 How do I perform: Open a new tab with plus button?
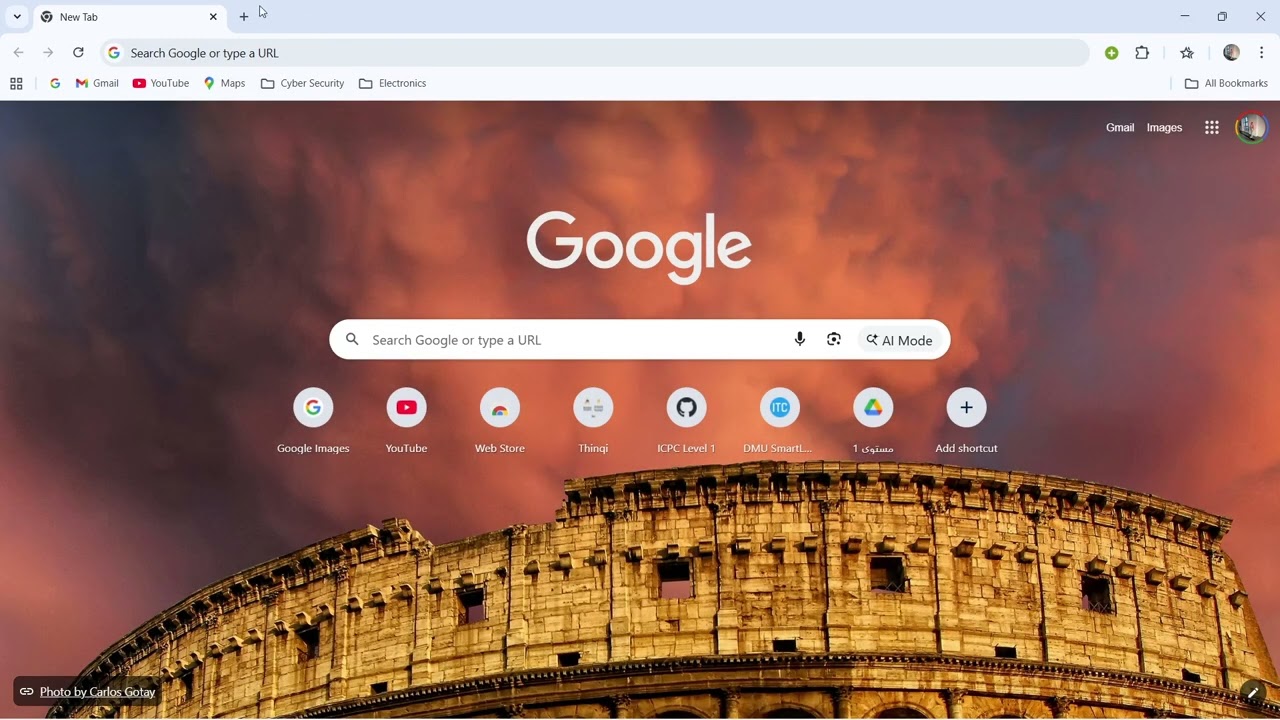pyautogui.click(x=244, y=17)
